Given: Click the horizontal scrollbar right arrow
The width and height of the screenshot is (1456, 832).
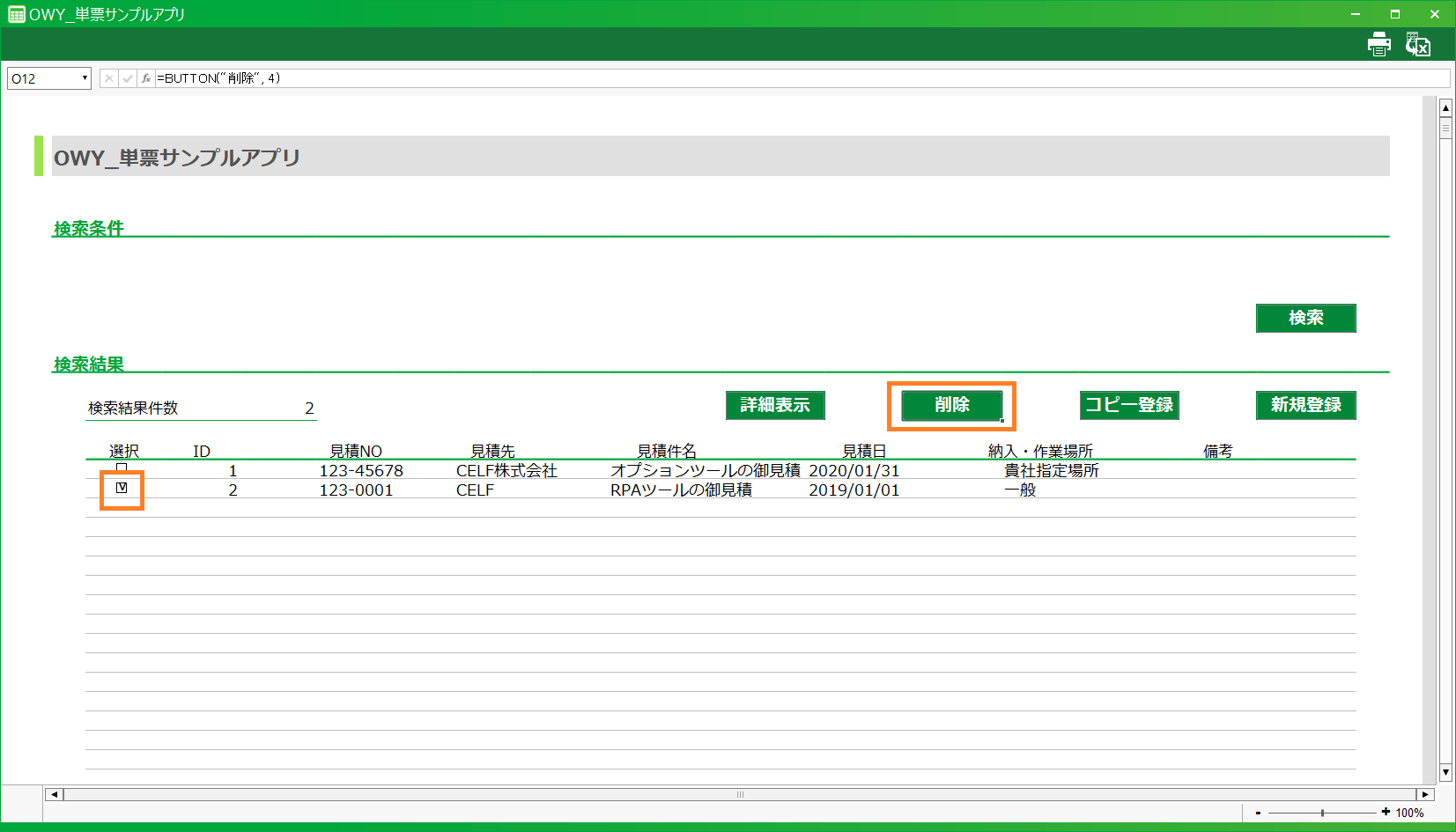Looking at the screenshot, I should pyautogui.click(x=1425, y=794).
